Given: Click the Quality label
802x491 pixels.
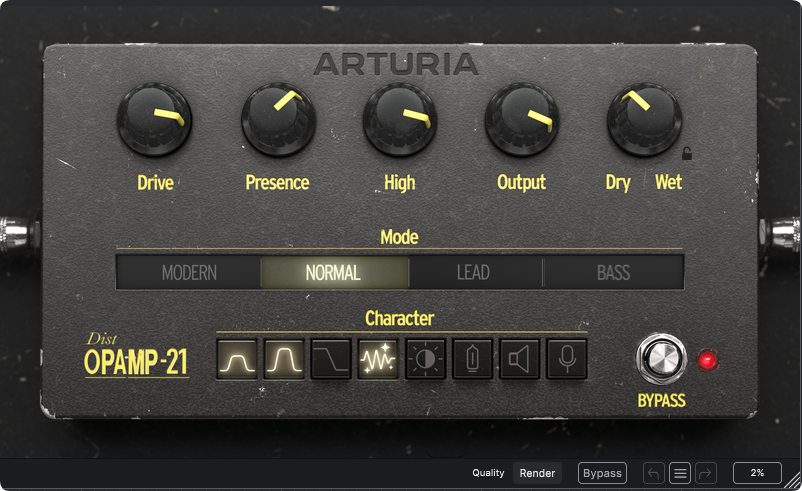Looking at the screenshot, I should (488, 473).
